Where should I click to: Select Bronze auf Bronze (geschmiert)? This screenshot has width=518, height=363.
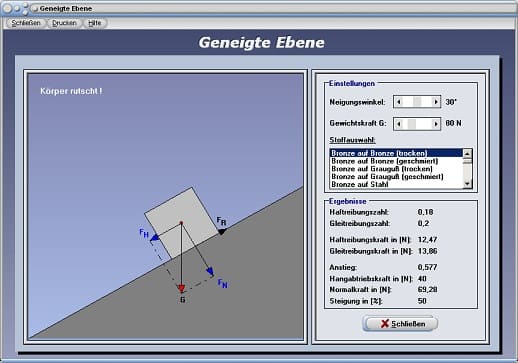pyautogui.click(x=396, y=161)
